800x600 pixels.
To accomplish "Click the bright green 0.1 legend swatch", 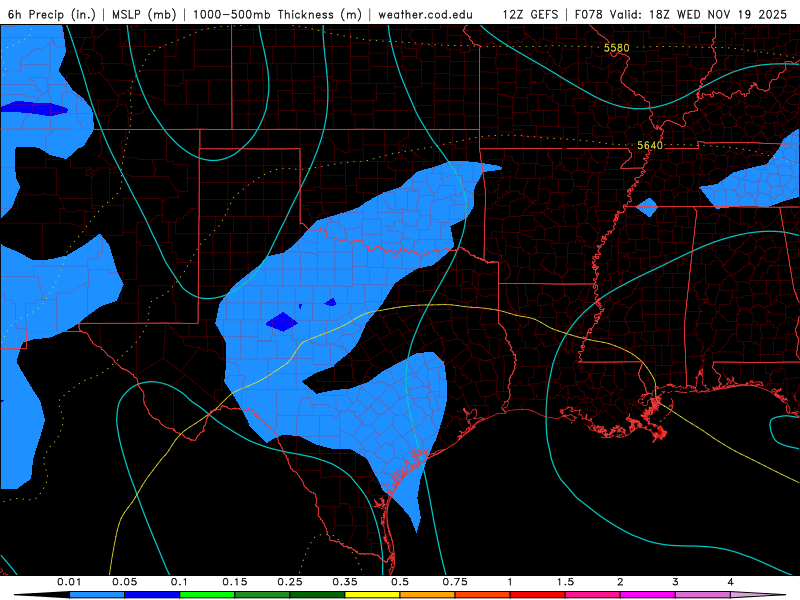I will (207, 595).
